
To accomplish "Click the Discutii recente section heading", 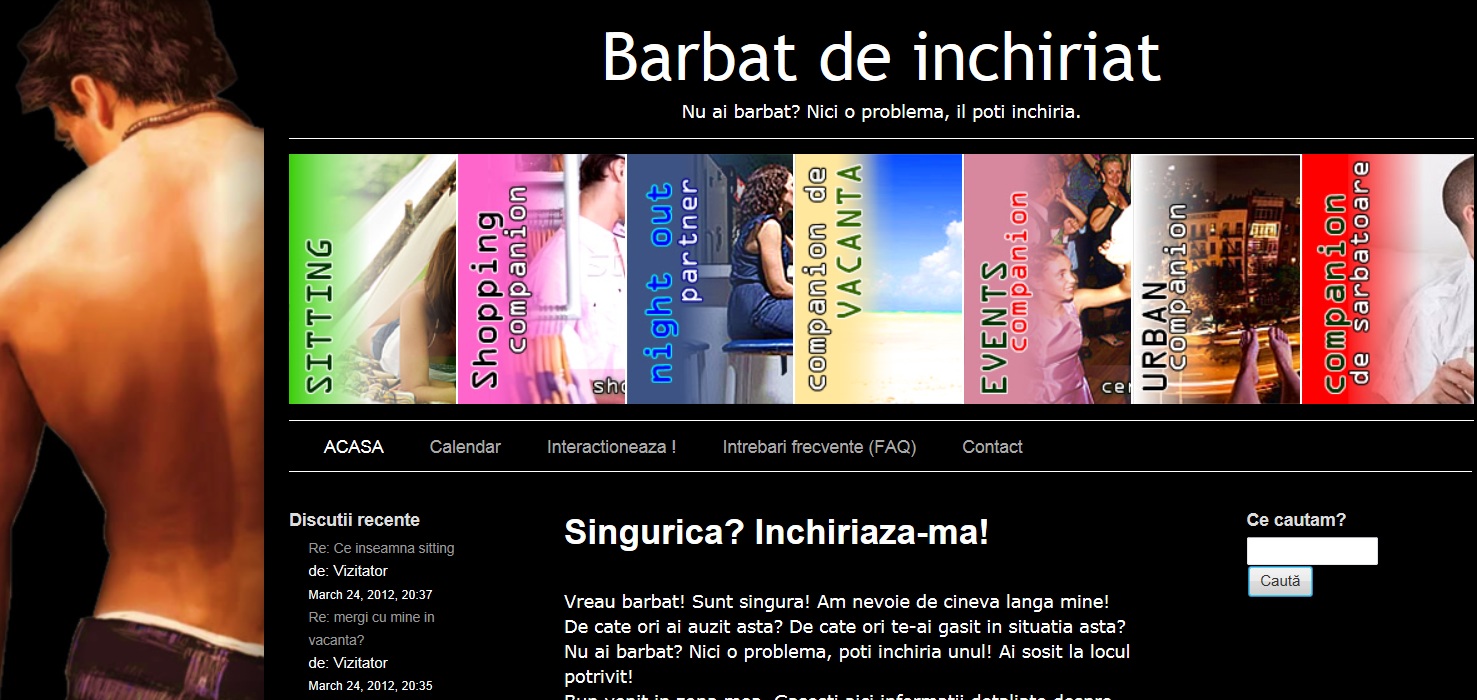I will pos(354,519).
